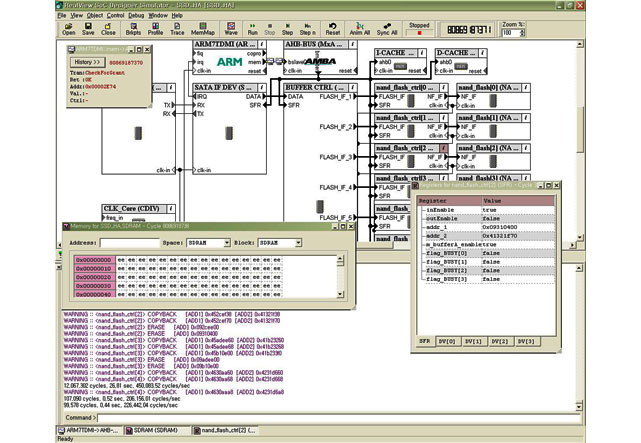The image size is (641, 443).
Task: Open the Profile tool in toolbar
Action: point(155,27)
